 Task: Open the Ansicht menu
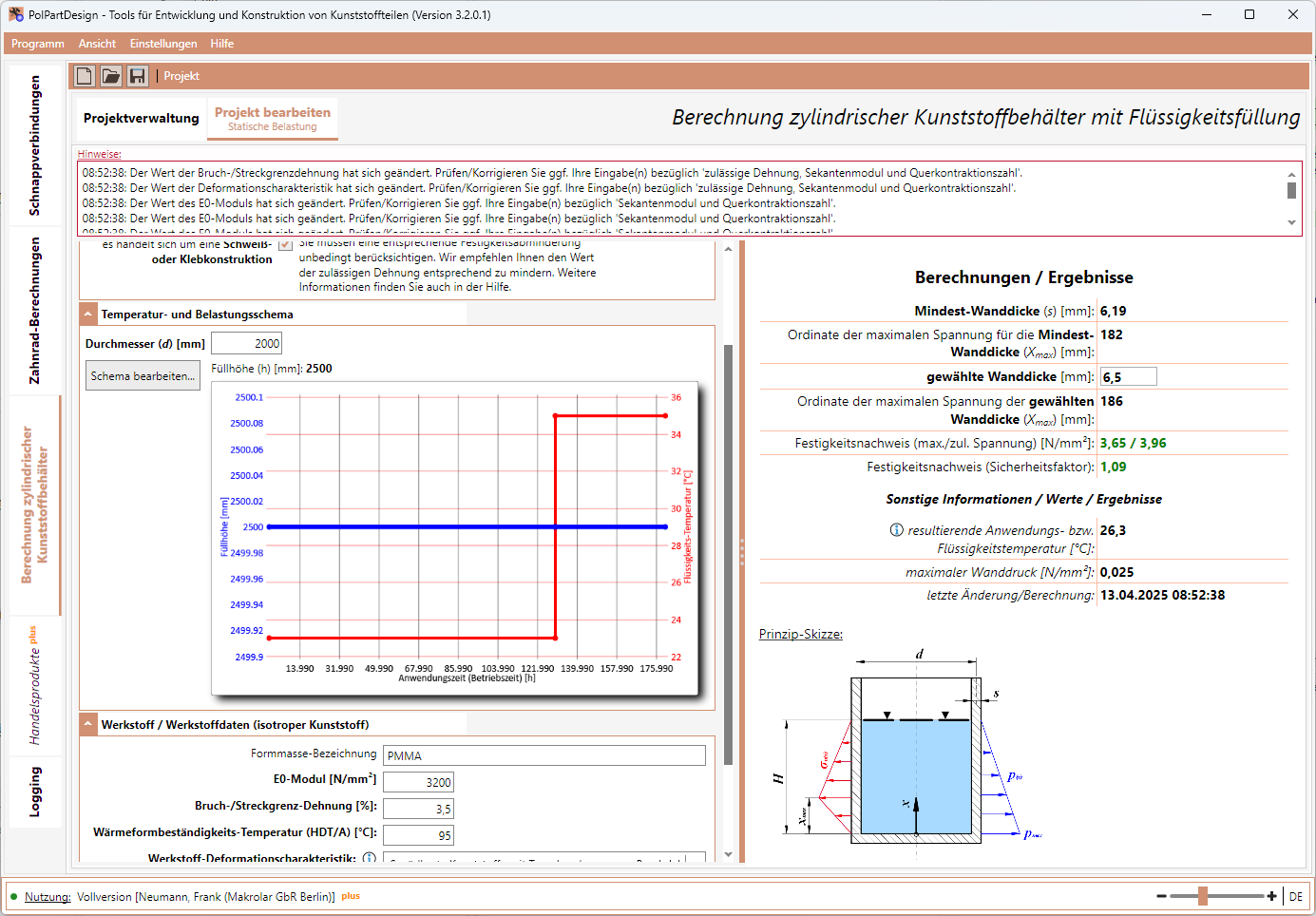coord(97,44)
